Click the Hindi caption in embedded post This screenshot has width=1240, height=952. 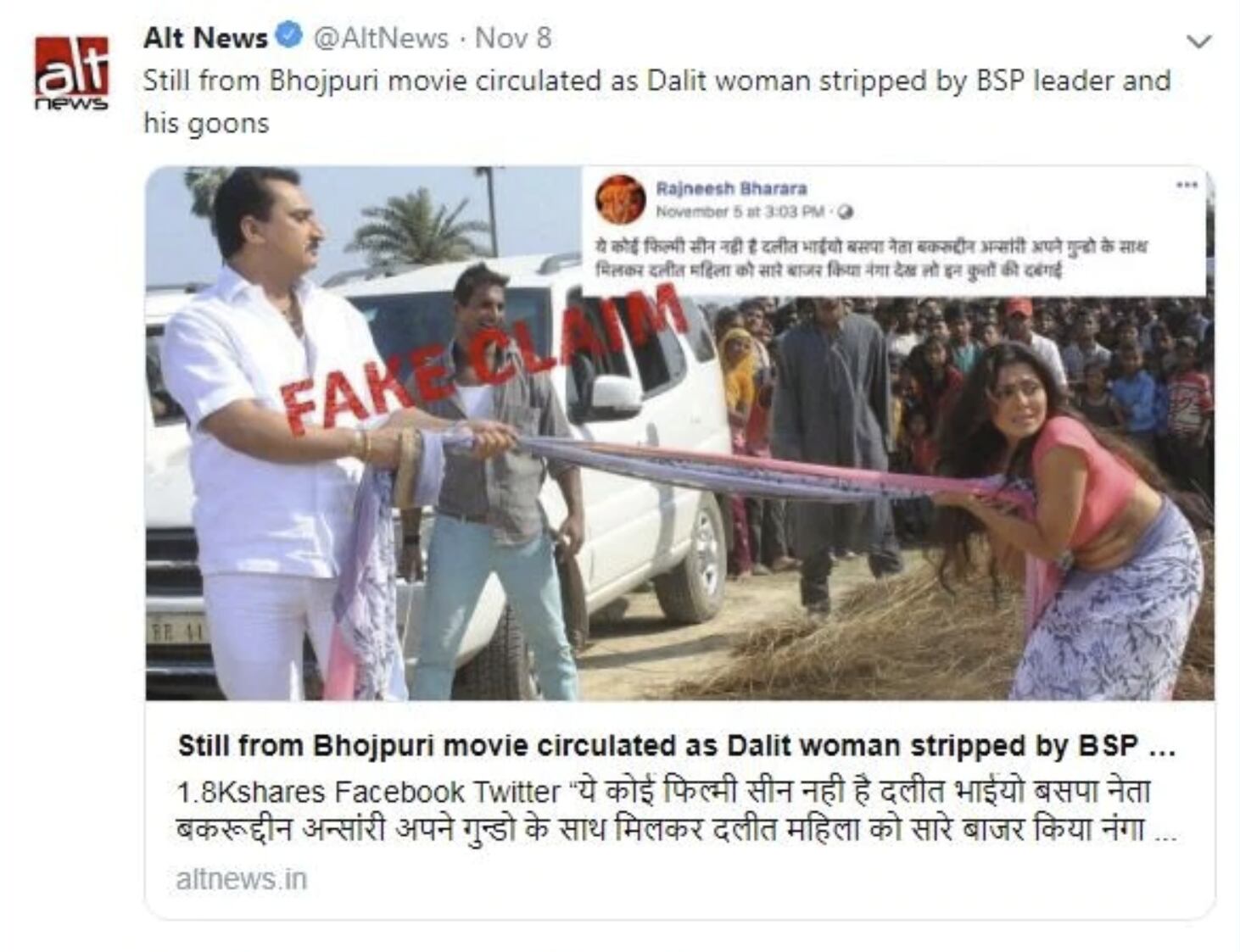tap(870, 259)
